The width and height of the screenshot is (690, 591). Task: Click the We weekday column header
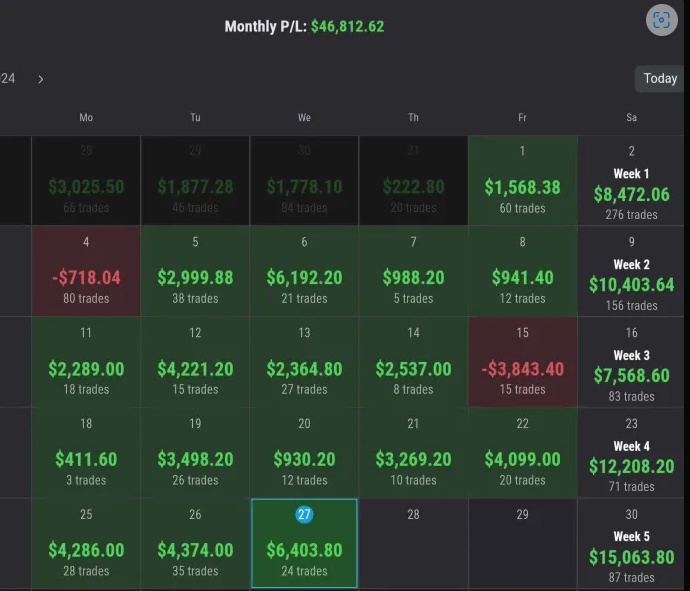[304, 117]
